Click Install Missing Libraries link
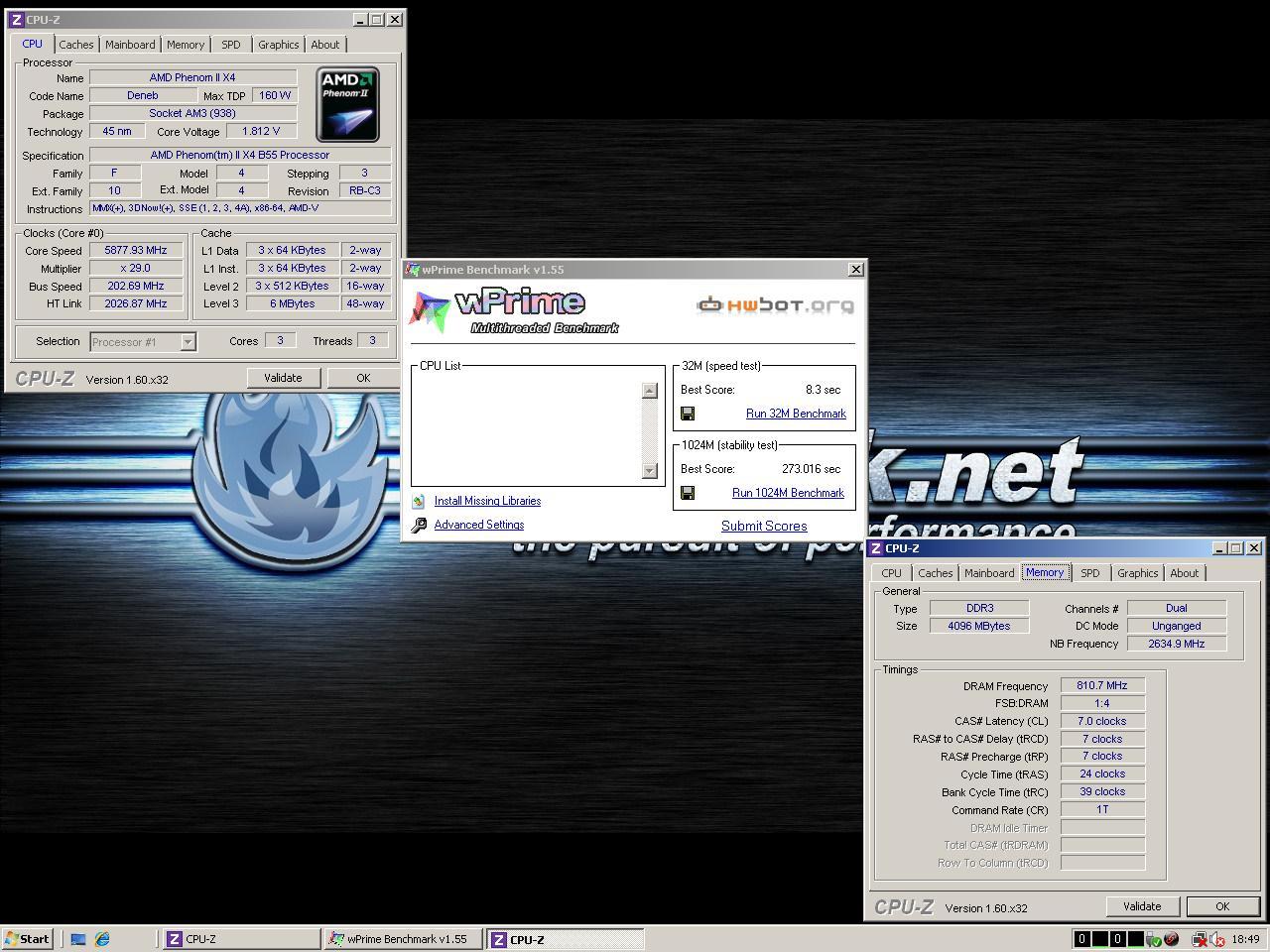 [x=487, y=501]
